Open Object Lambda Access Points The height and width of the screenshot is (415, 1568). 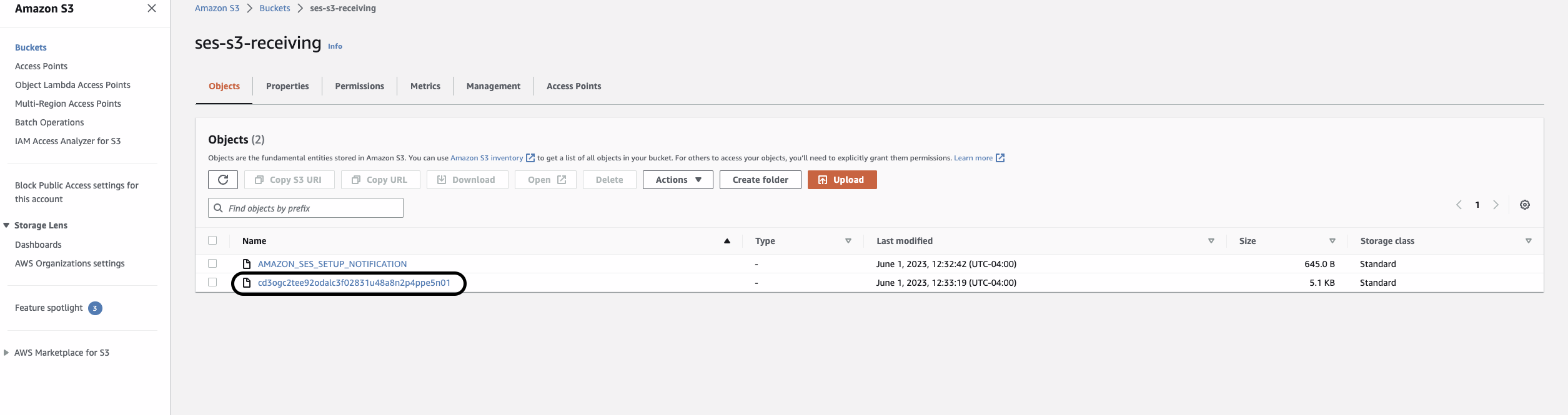click(72, 85)
